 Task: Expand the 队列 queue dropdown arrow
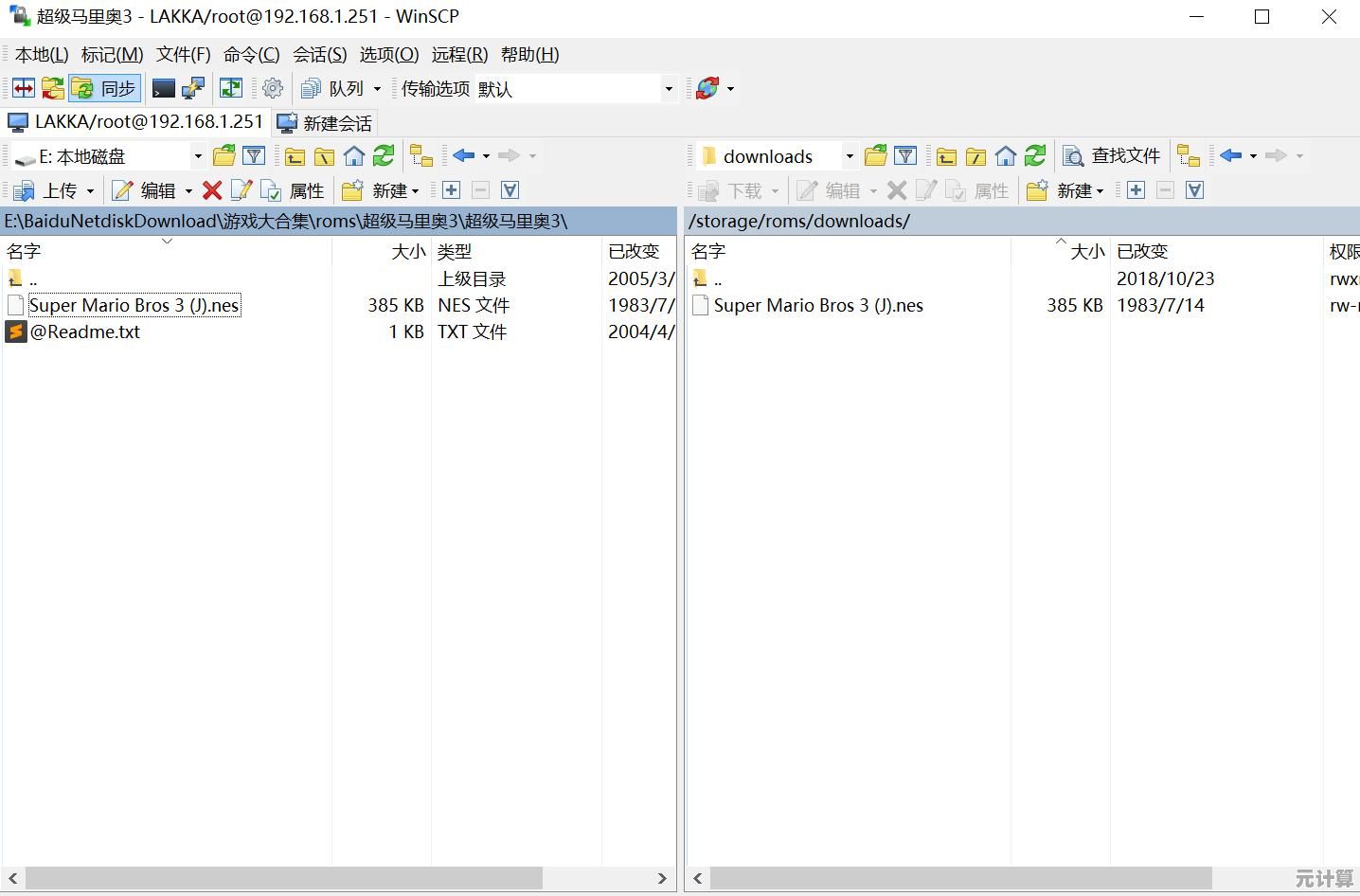click(377, 89)
